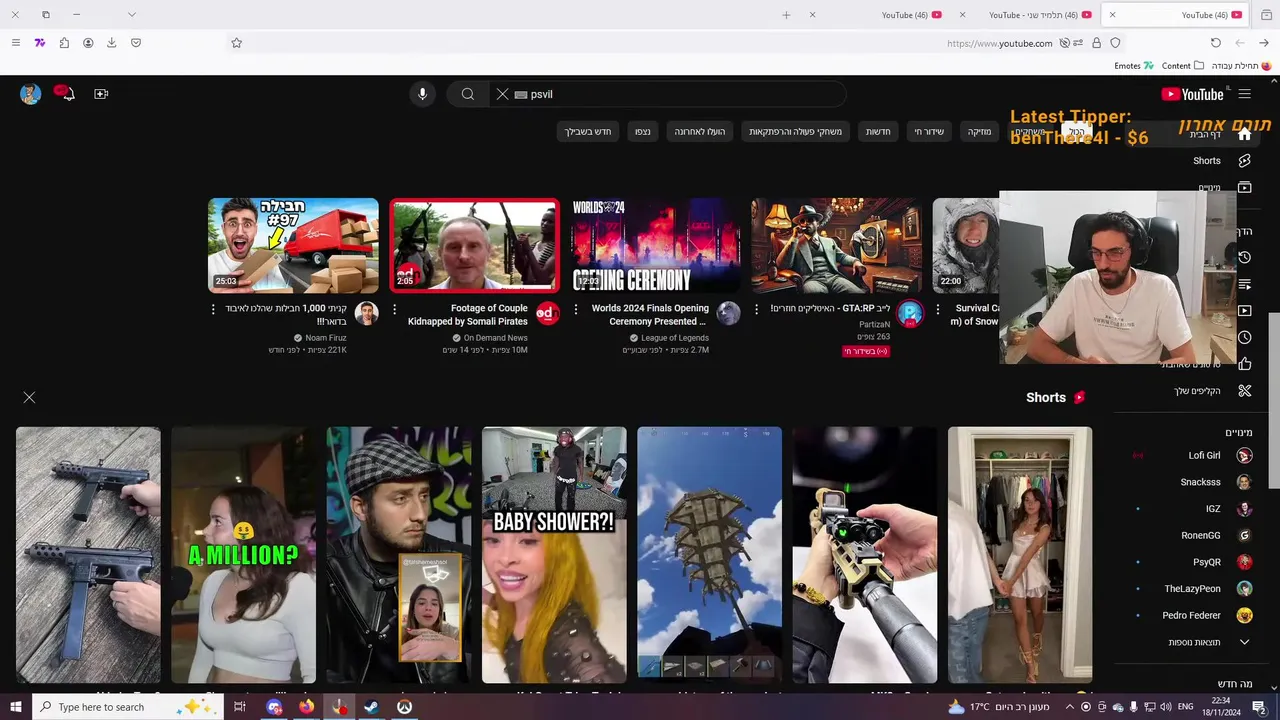Open Windows Task View button

pyautogui.click(x=239, y=707)
